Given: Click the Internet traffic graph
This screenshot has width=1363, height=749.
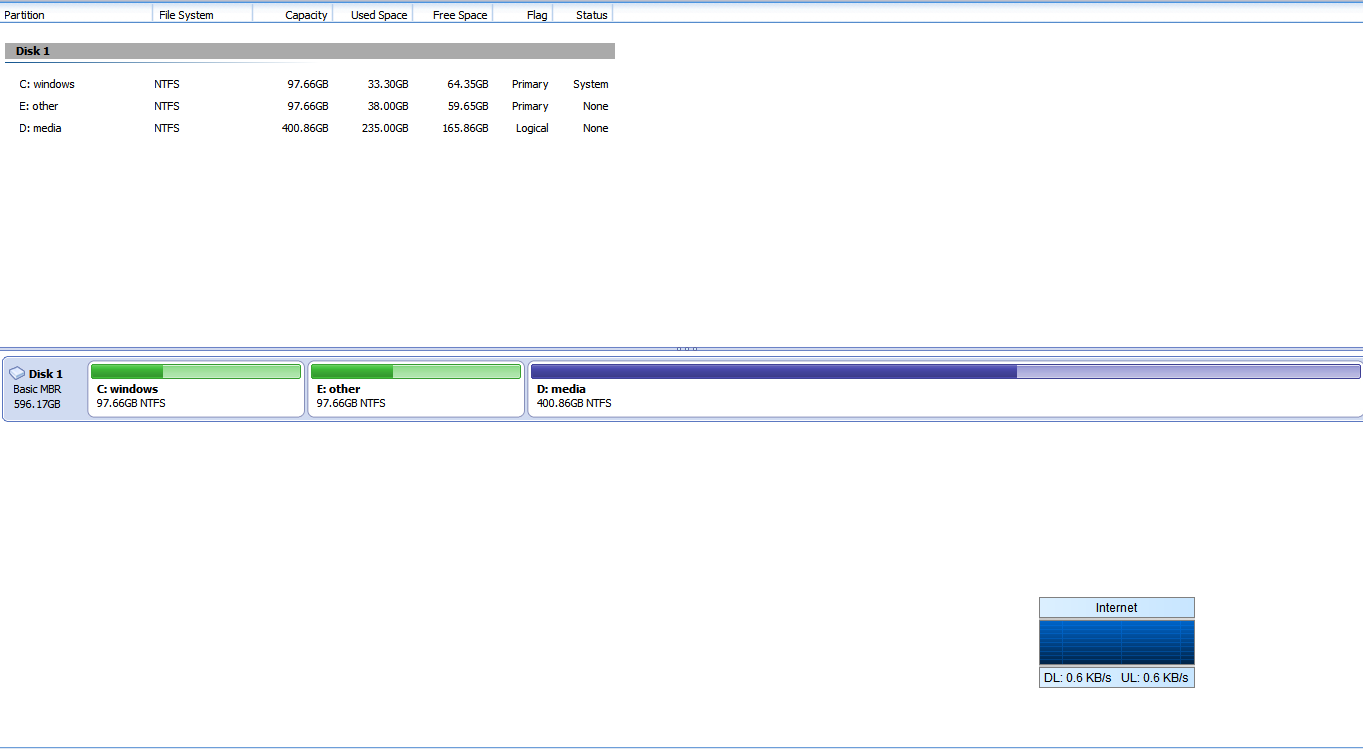Looking at the screenshot, I should (x=1116, y=643).
